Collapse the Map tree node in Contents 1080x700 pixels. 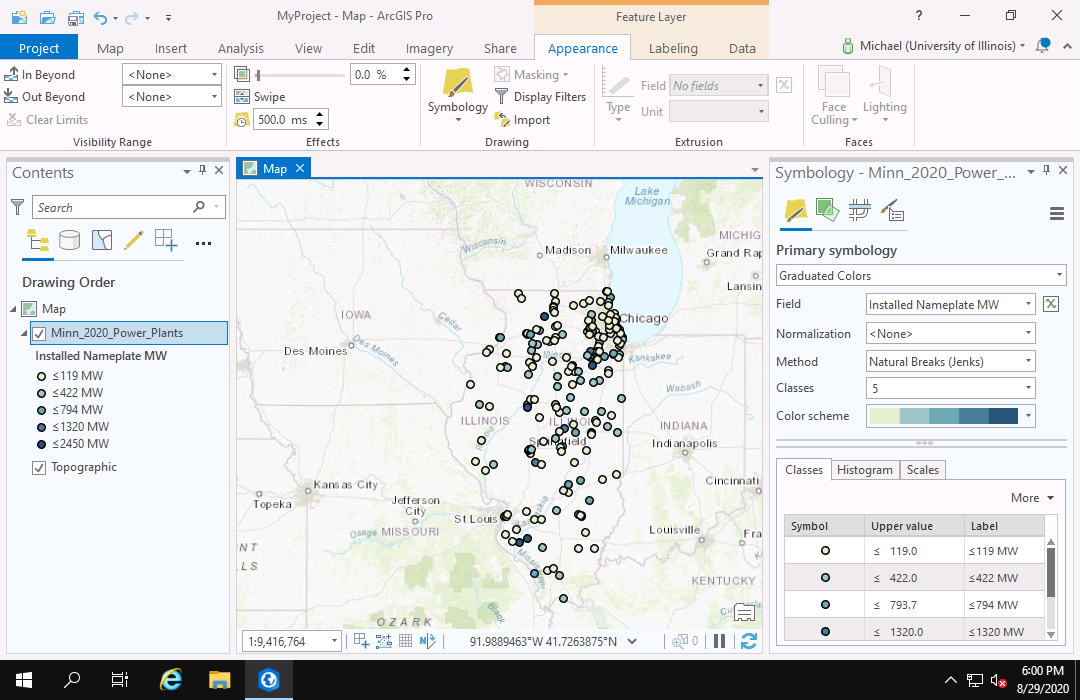pyautogui.click(x=13, y=309)
